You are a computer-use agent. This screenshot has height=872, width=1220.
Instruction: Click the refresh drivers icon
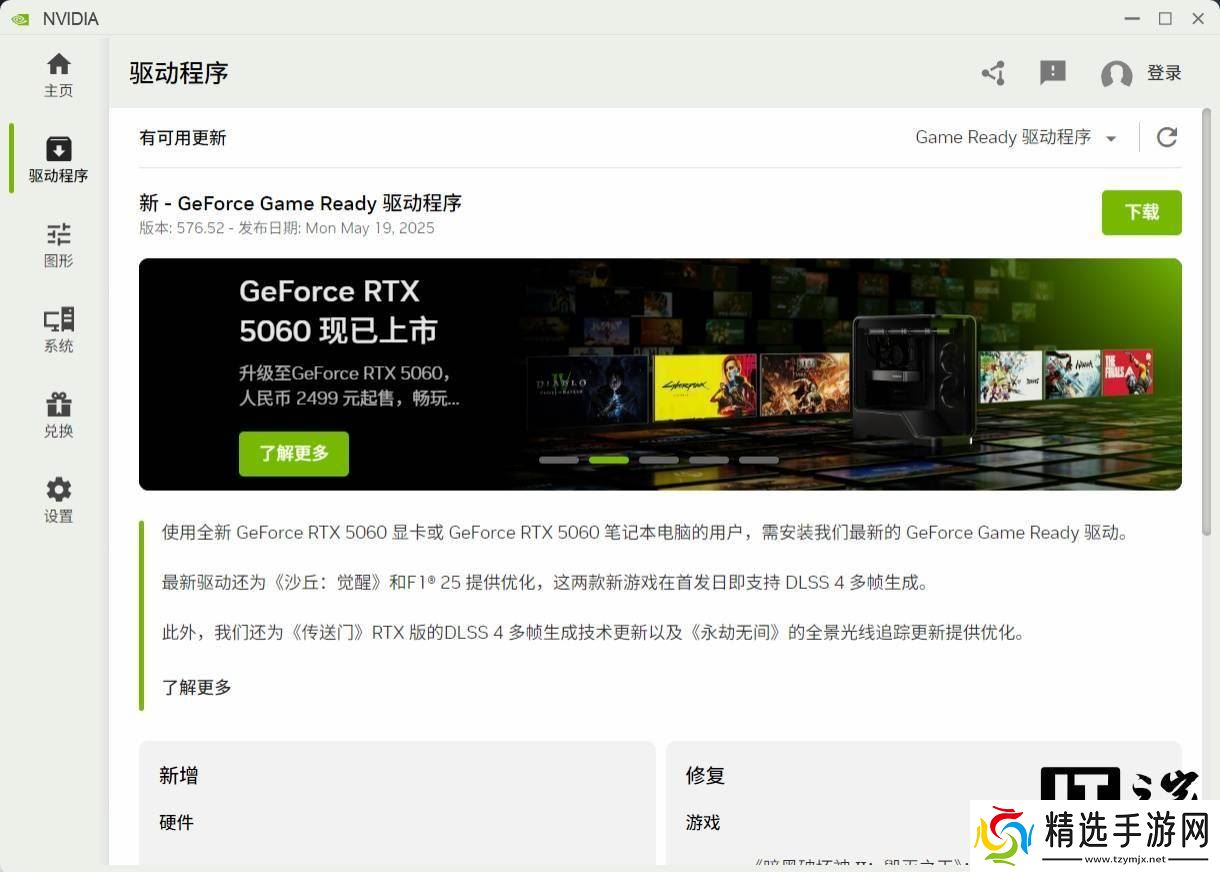(x=1166, y=137)
